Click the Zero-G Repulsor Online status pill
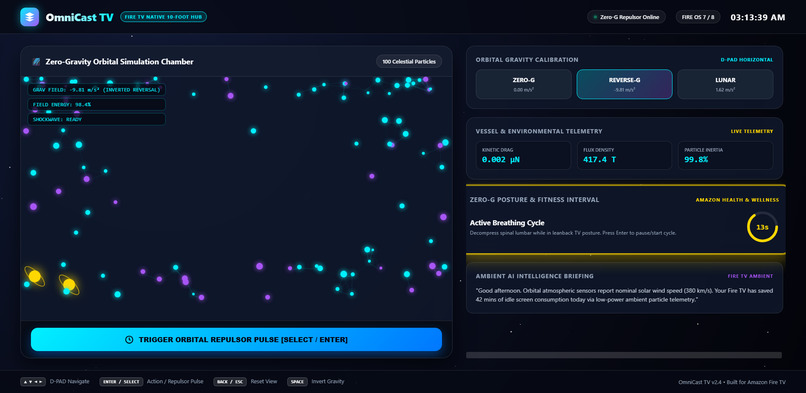 point(627,17)
